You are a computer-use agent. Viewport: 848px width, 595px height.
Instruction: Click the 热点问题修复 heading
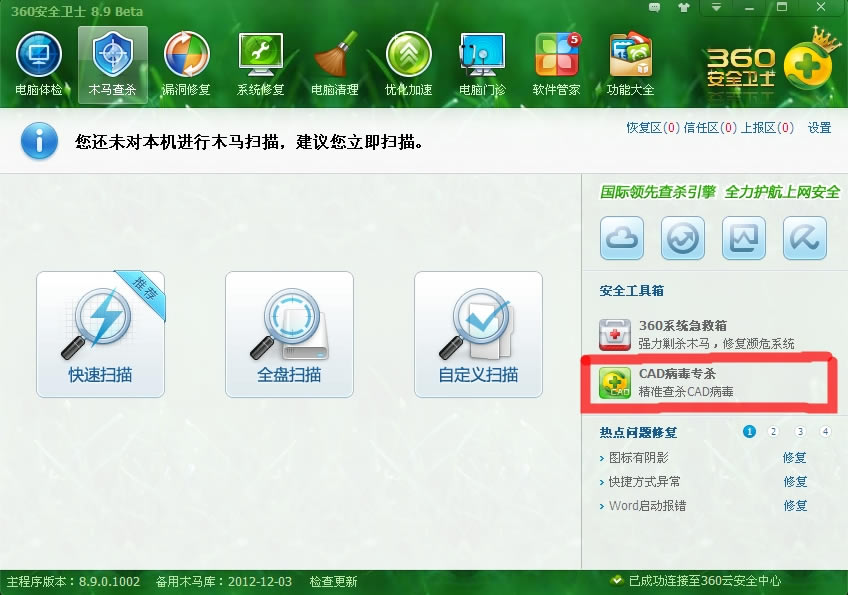pos(638,432)
